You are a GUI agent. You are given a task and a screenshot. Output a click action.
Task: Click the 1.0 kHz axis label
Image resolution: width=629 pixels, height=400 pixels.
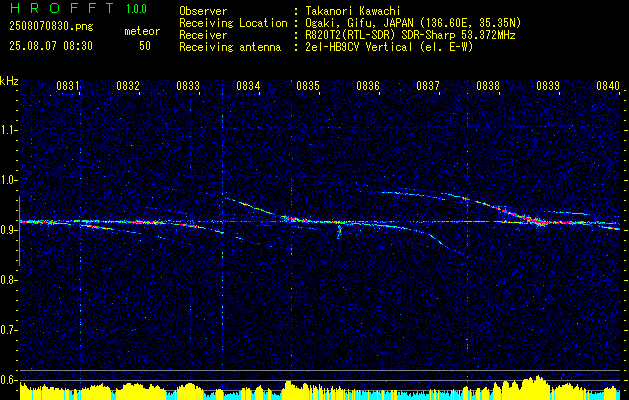tap(8, 180)
